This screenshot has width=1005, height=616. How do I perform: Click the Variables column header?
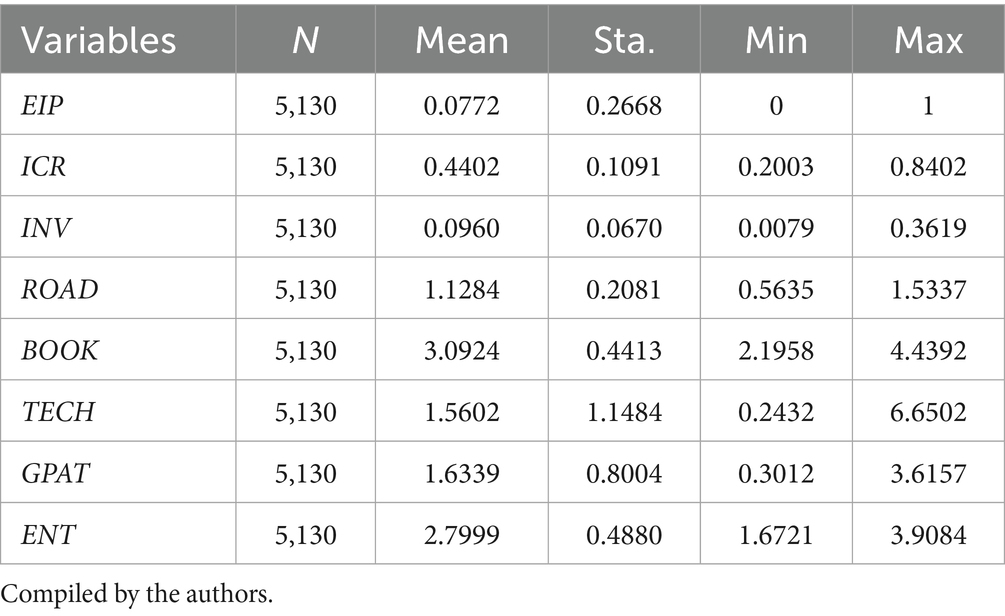99,40
